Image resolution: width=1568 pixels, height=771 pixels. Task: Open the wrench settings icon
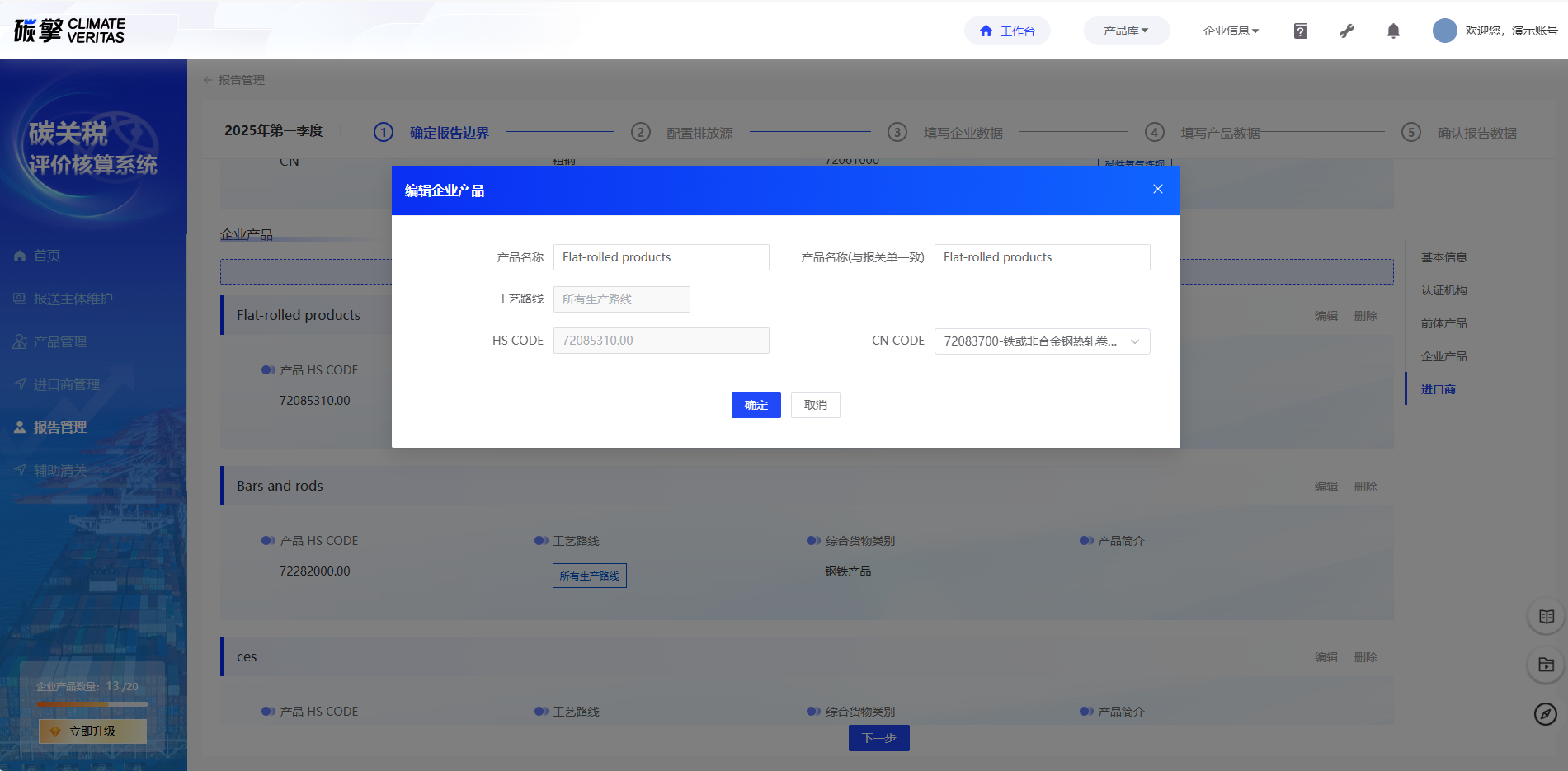coord(1346,31)
